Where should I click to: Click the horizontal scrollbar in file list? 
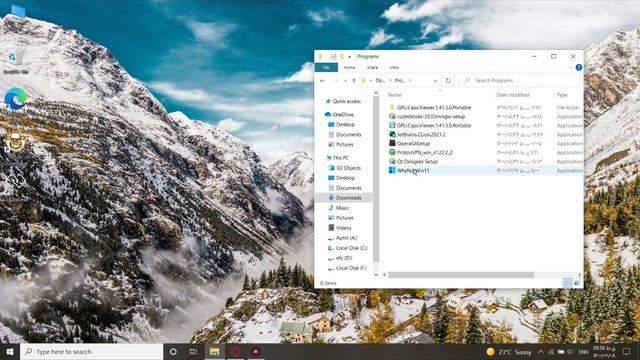coord(460,275)
